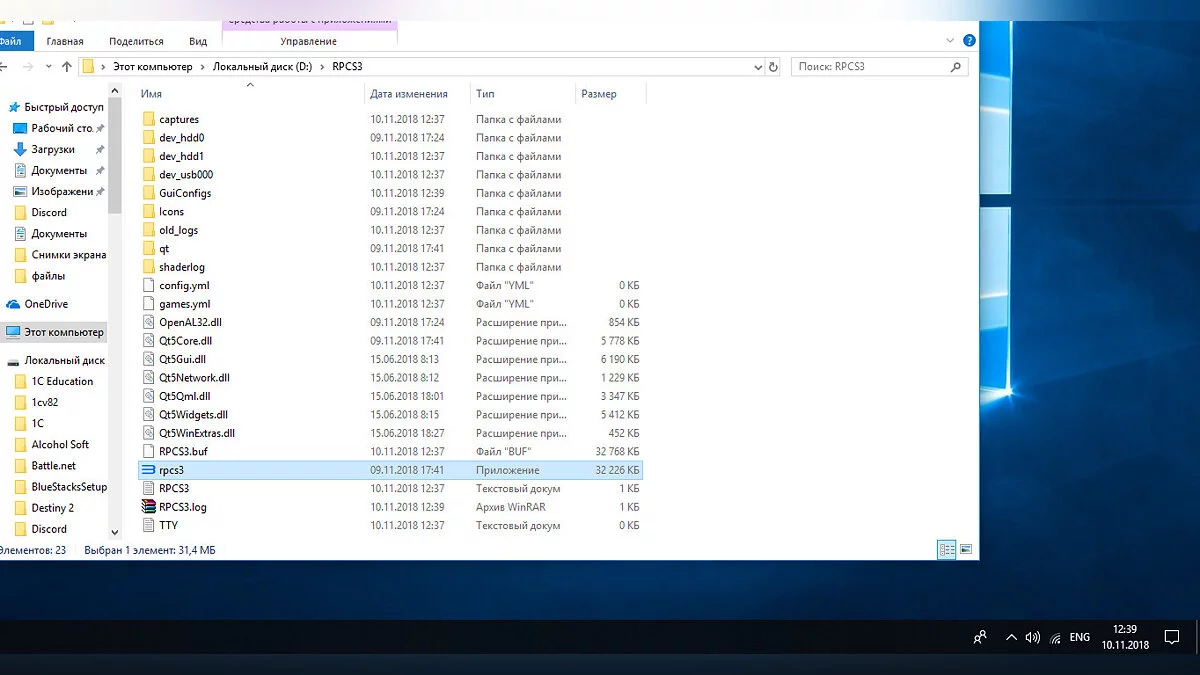Click the OneDrive cloud icon in sidebar
This screenshot has height=675, width=1200.
coord(14,304)
